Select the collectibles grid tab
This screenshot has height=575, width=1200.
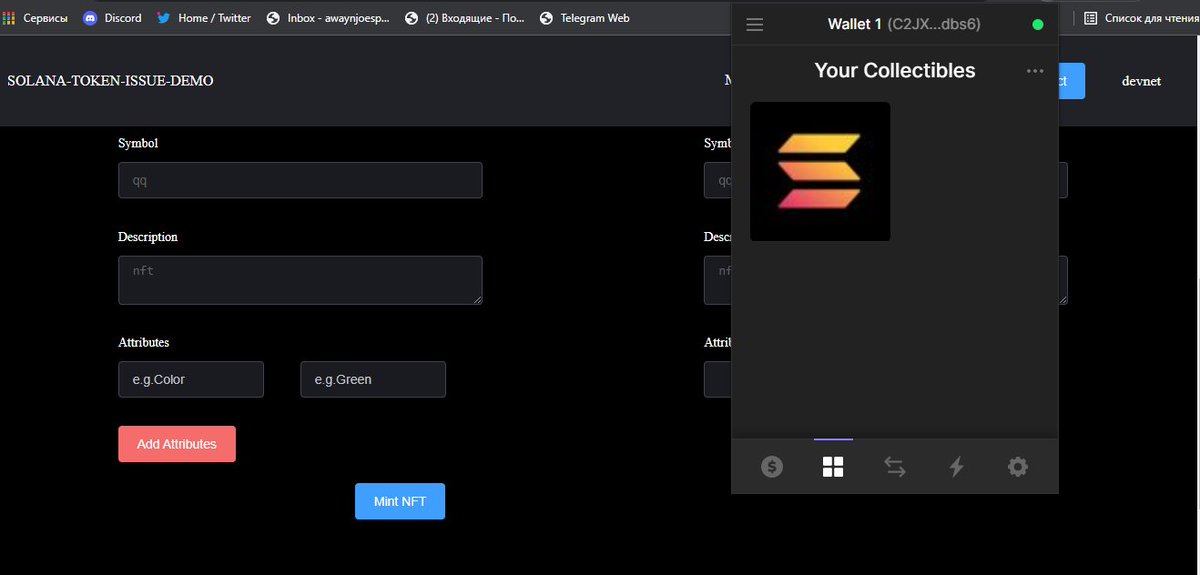pos(833,466)
